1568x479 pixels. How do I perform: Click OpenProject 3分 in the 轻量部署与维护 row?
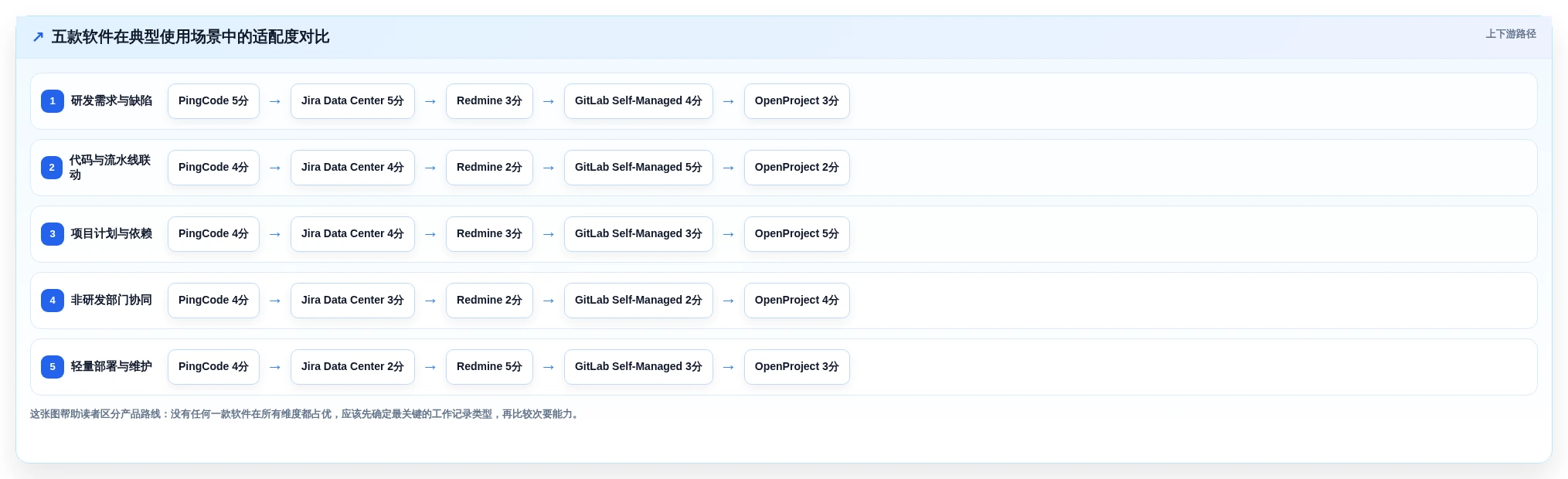[x=797, y=367]
